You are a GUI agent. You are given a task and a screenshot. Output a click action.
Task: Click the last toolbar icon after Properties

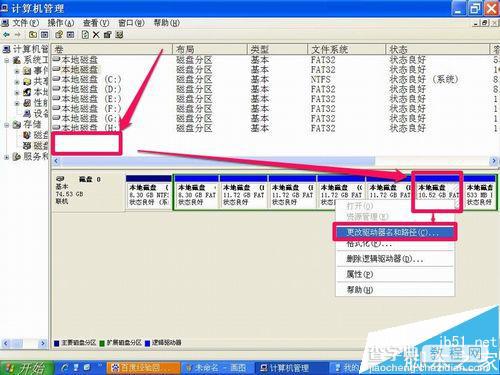119,35
